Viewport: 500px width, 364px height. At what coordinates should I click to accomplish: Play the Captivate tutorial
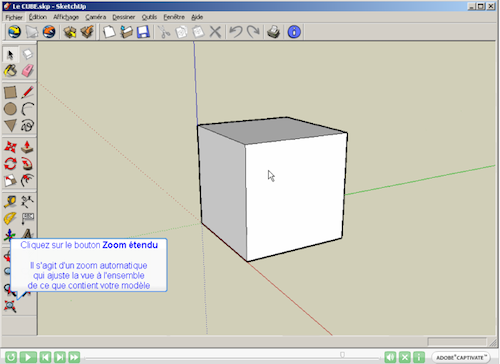[28, 357]
